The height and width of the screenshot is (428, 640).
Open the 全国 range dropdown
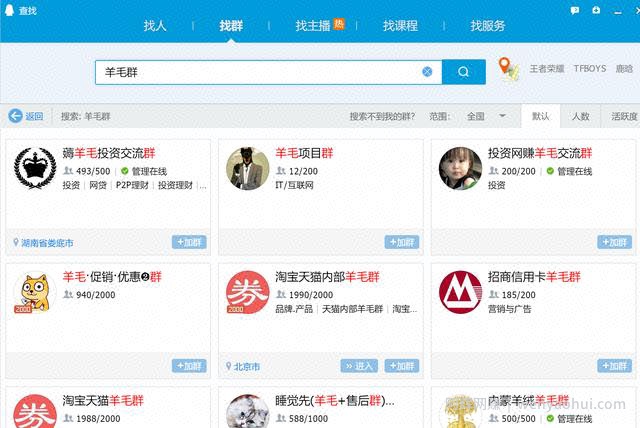coord(486,116)
